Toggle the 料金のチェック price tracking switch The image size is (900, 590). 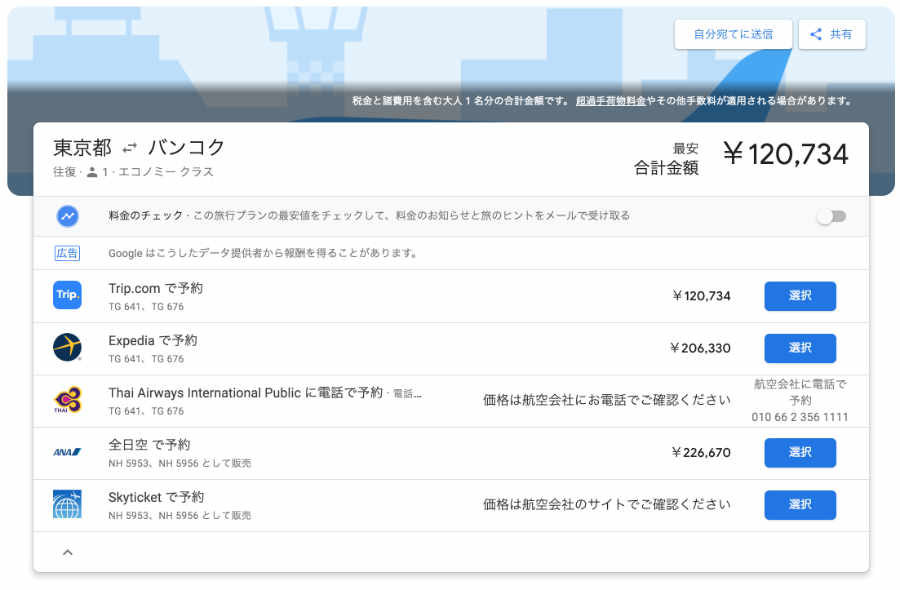[x=832, y=216]
